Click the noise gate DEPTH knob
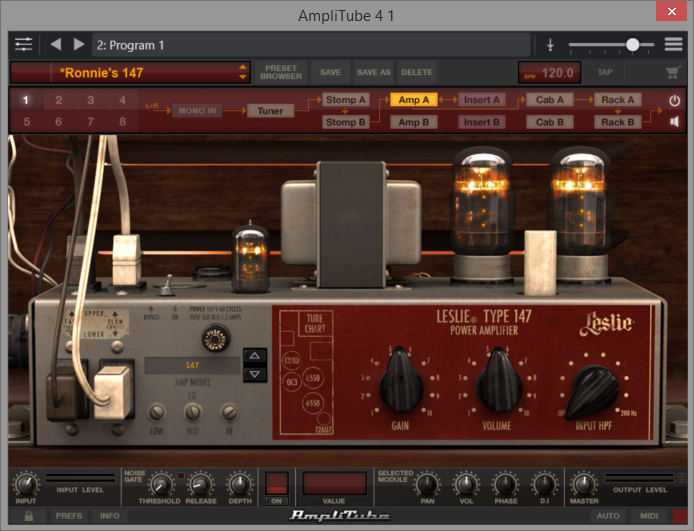Viewport: 694px width, 531px height. click(x=239, y=484)
